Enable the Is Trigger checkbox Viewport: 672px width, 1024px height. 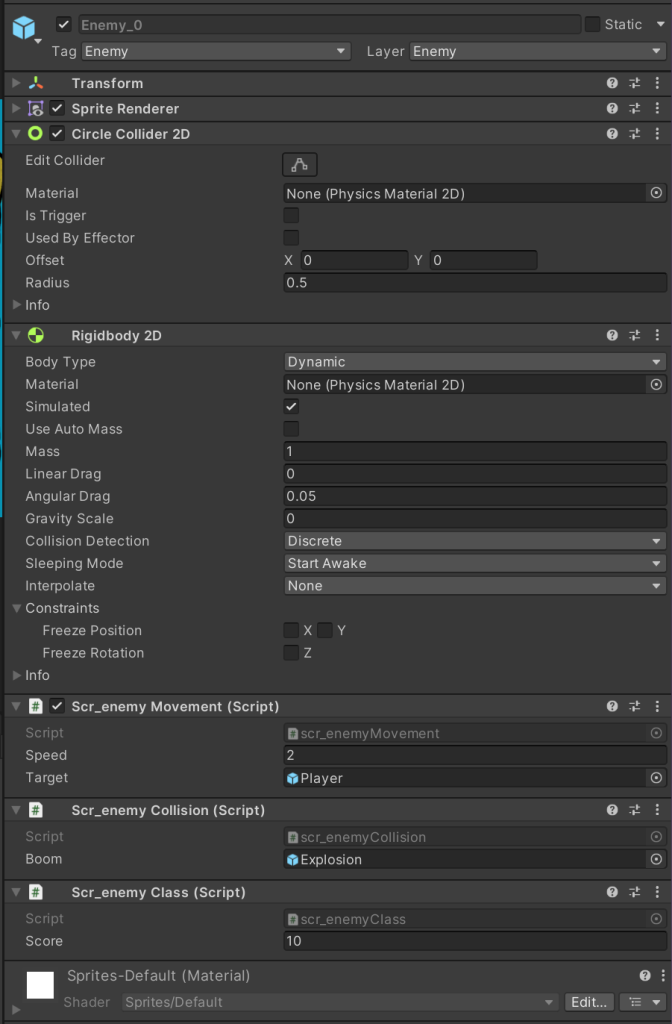click(291, 216)
